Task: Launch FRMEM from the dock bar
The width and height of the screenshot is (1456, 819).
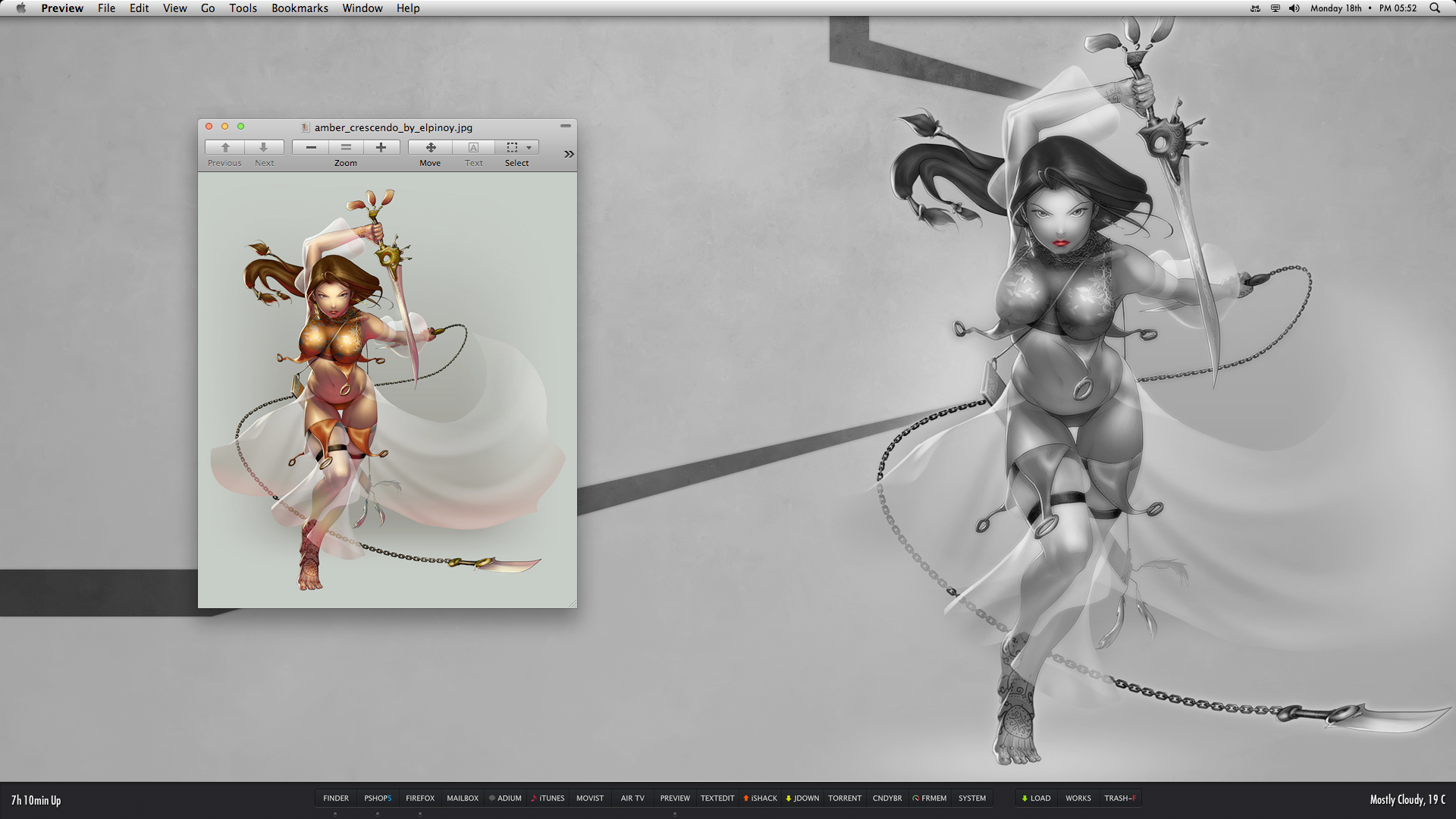Action: point(930,798)
